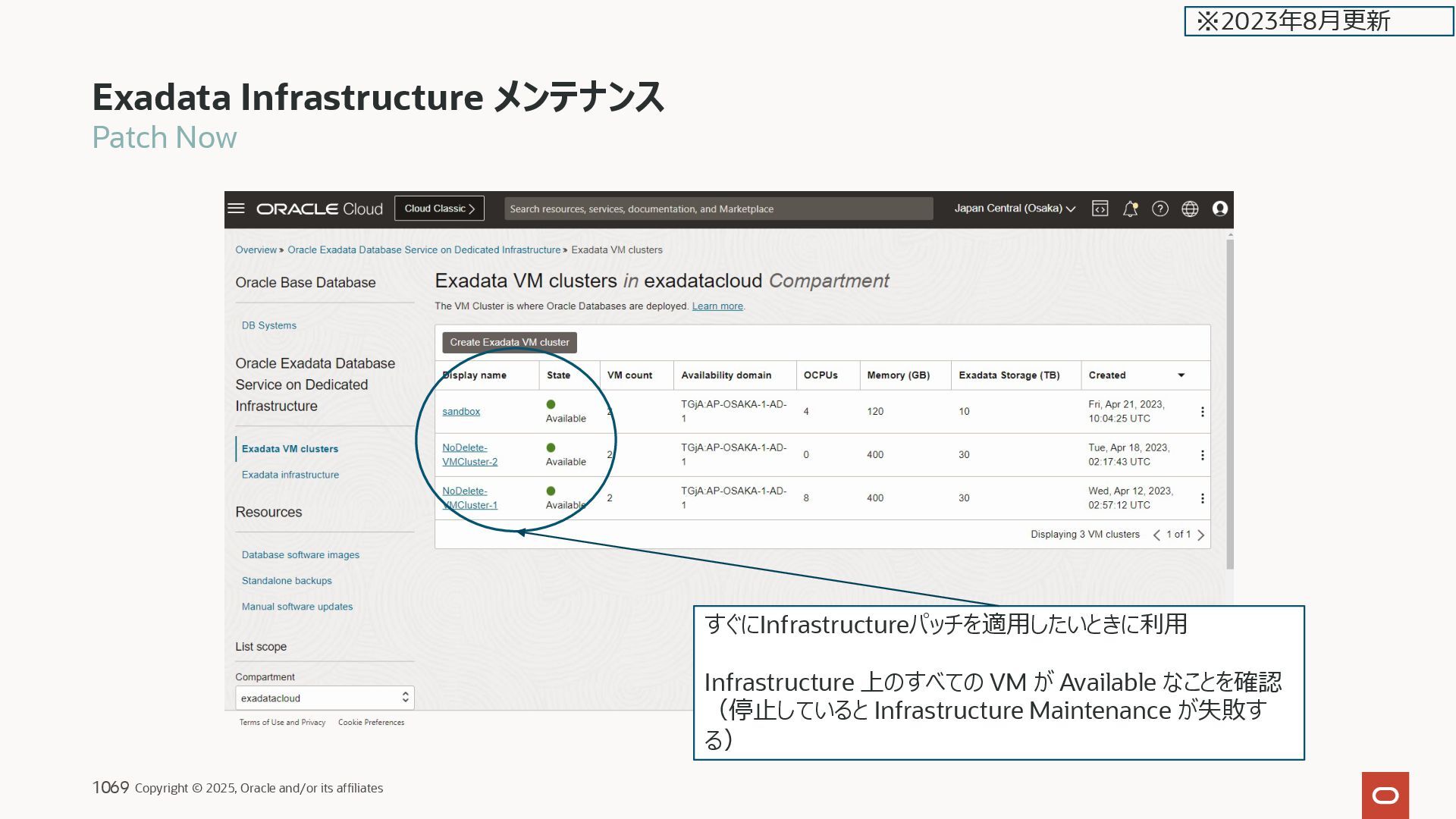
Task: Open actions menu for sandbox row
Action: pos(1202,412)
